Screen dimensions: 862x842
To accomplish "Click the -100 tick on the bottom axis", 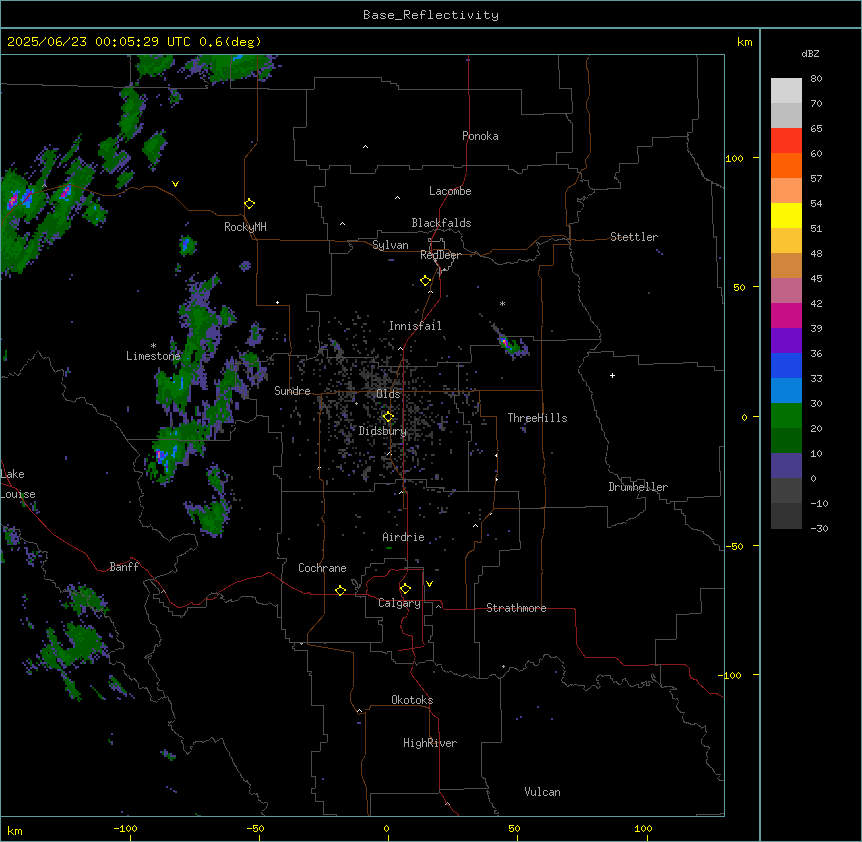I will [125, 828].
